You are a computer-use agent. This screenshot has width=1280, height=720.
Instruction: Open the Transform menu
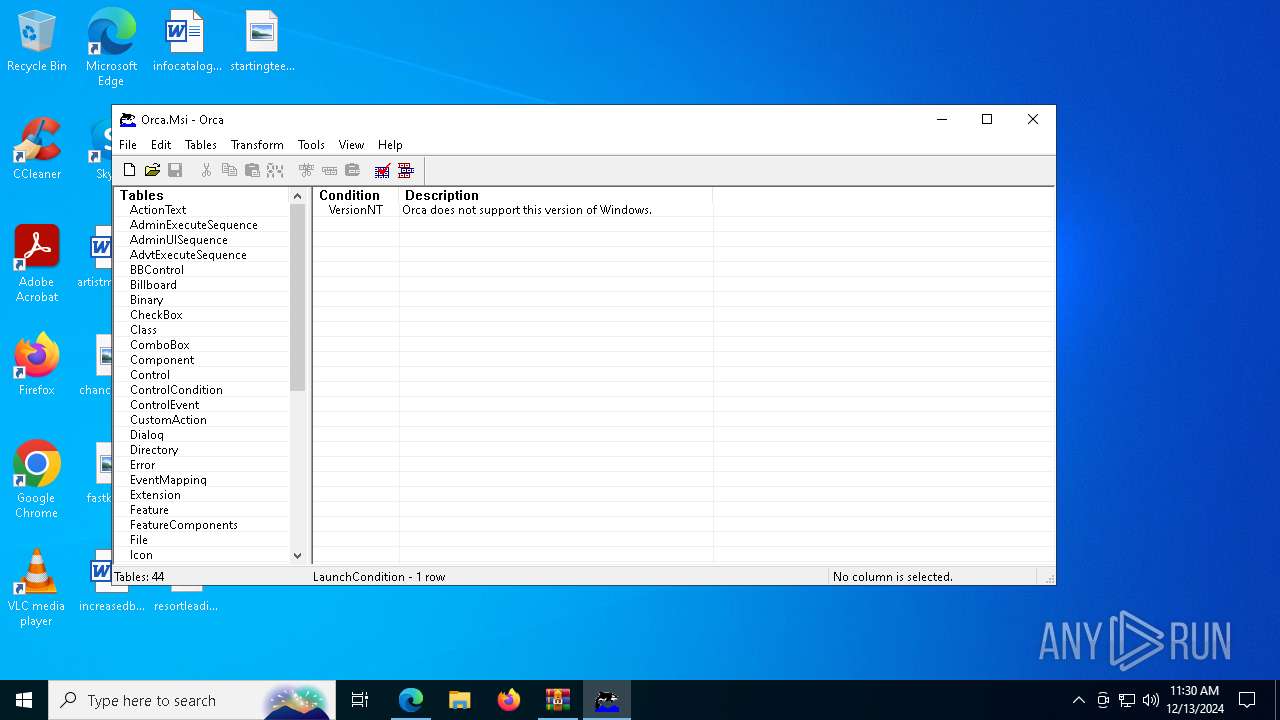tap(257, 145)
